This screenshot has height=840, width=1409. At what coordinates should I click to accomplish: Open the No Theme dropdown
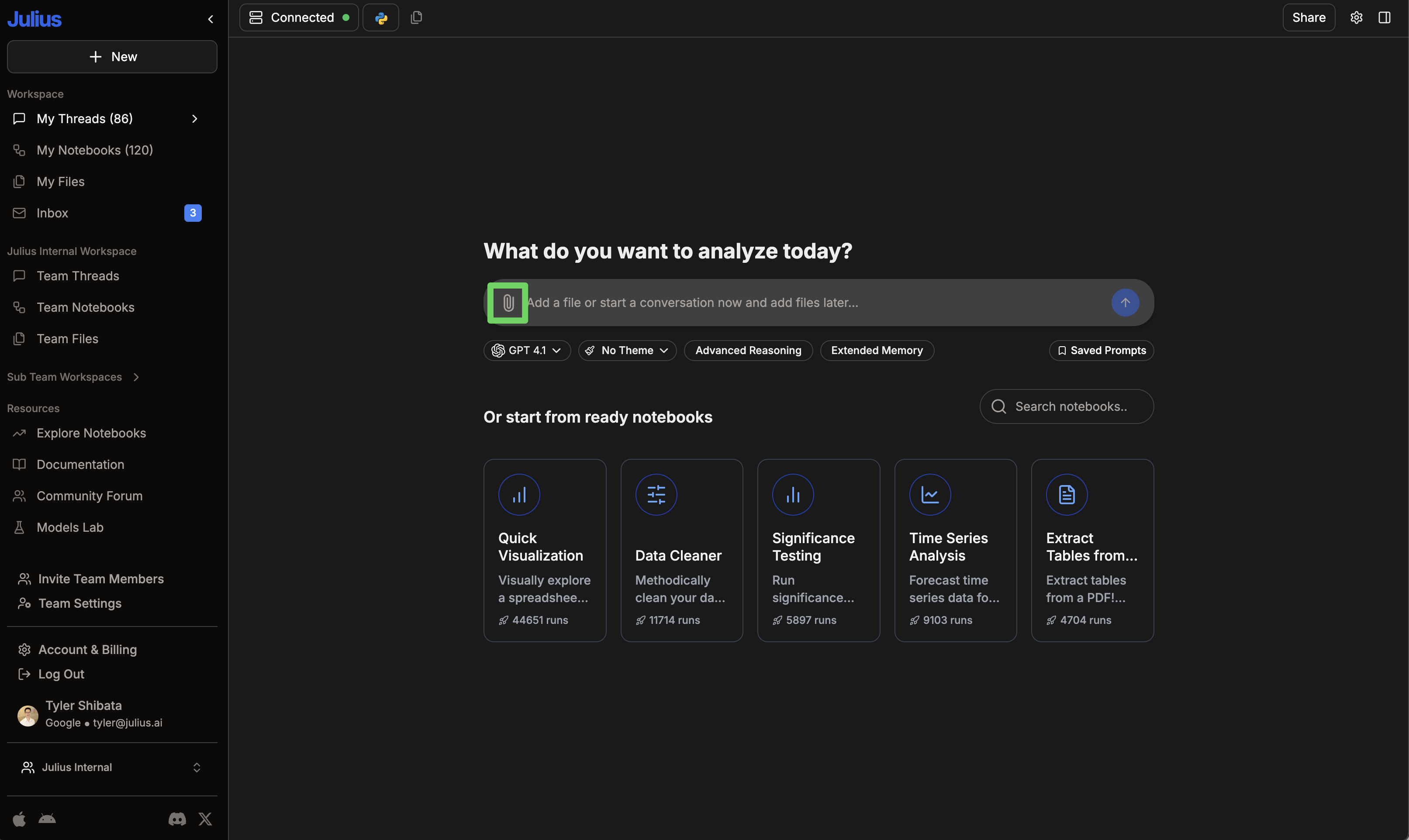[627, 351]
